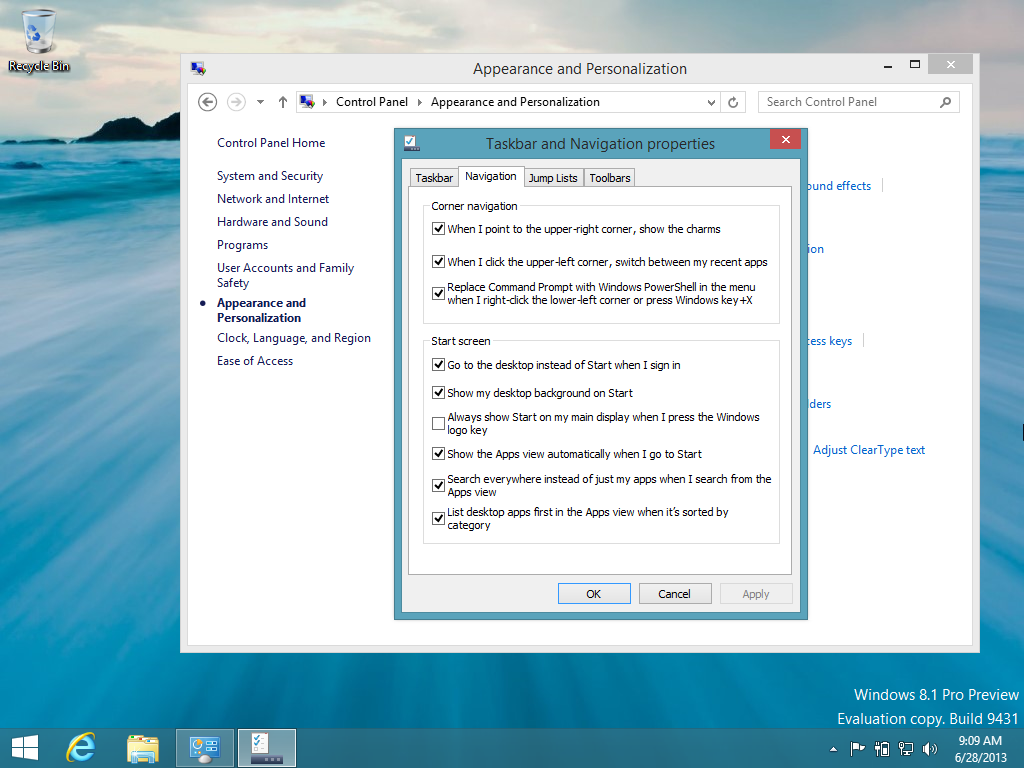Refresh the Control Panel address bar

(x=733, y=102)
